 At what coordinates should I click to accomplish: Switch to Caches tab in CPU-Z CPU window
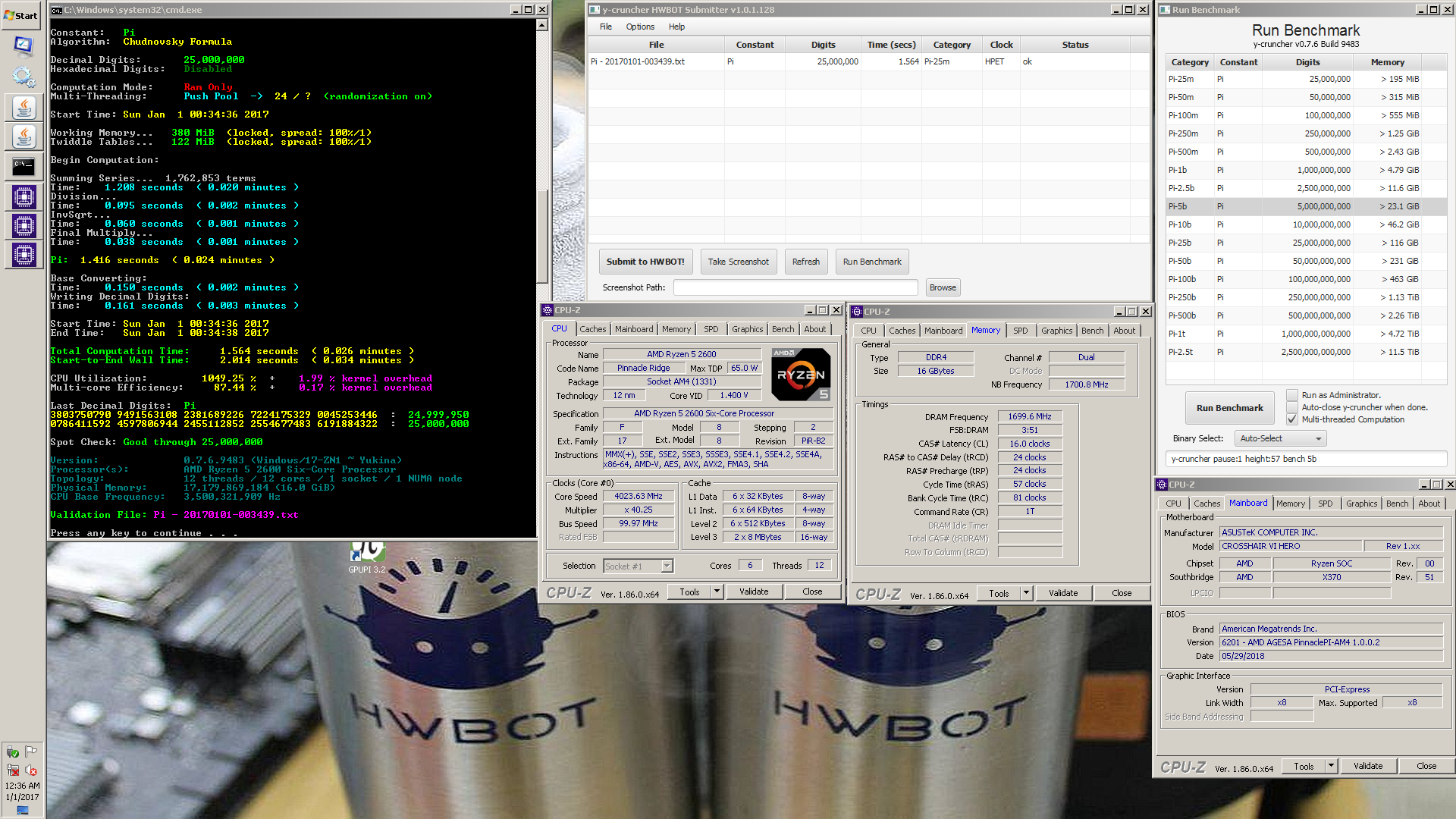(592, 329)
